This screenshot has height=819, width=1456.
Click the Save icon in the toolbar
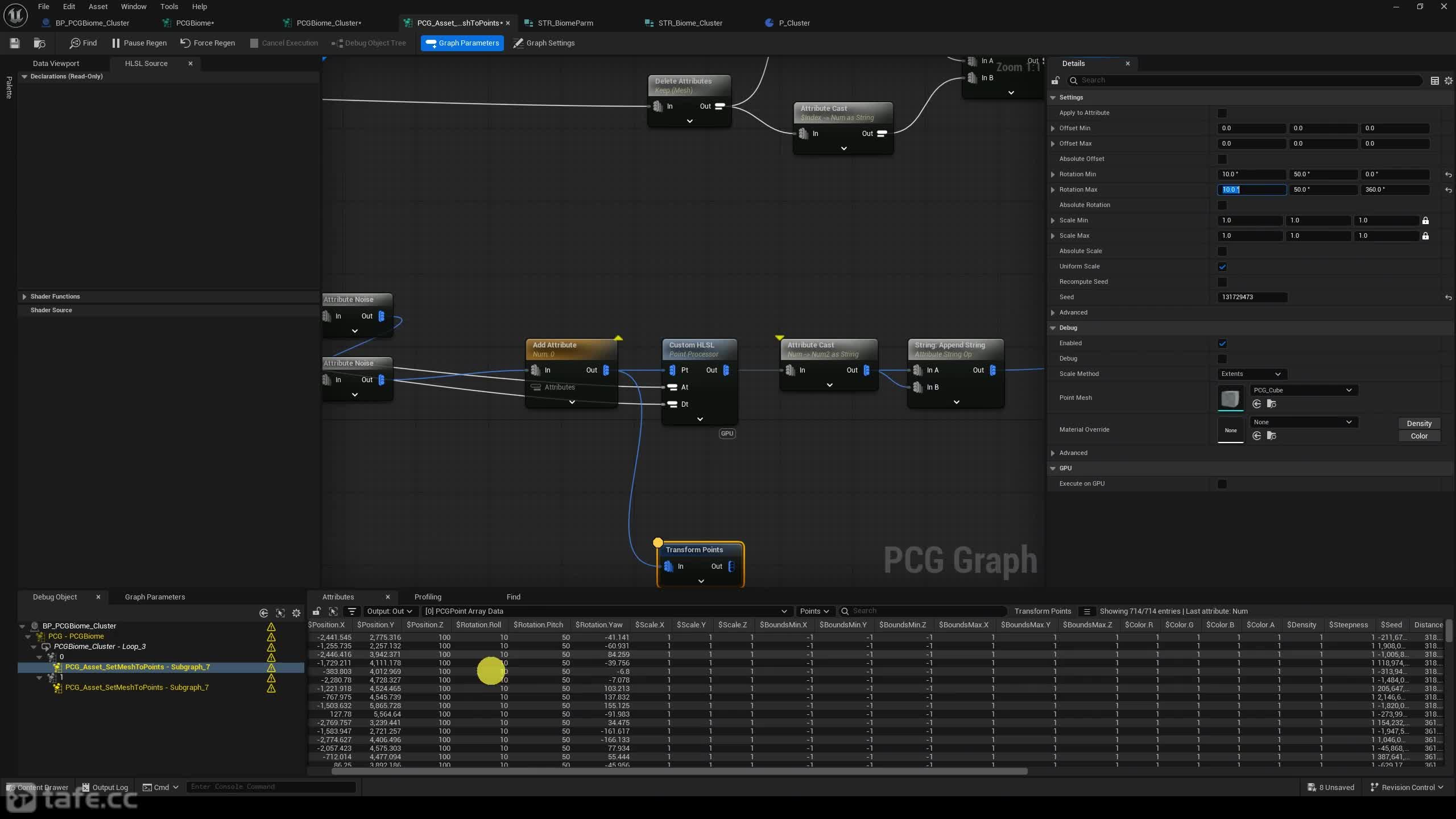tap(15, 43)
